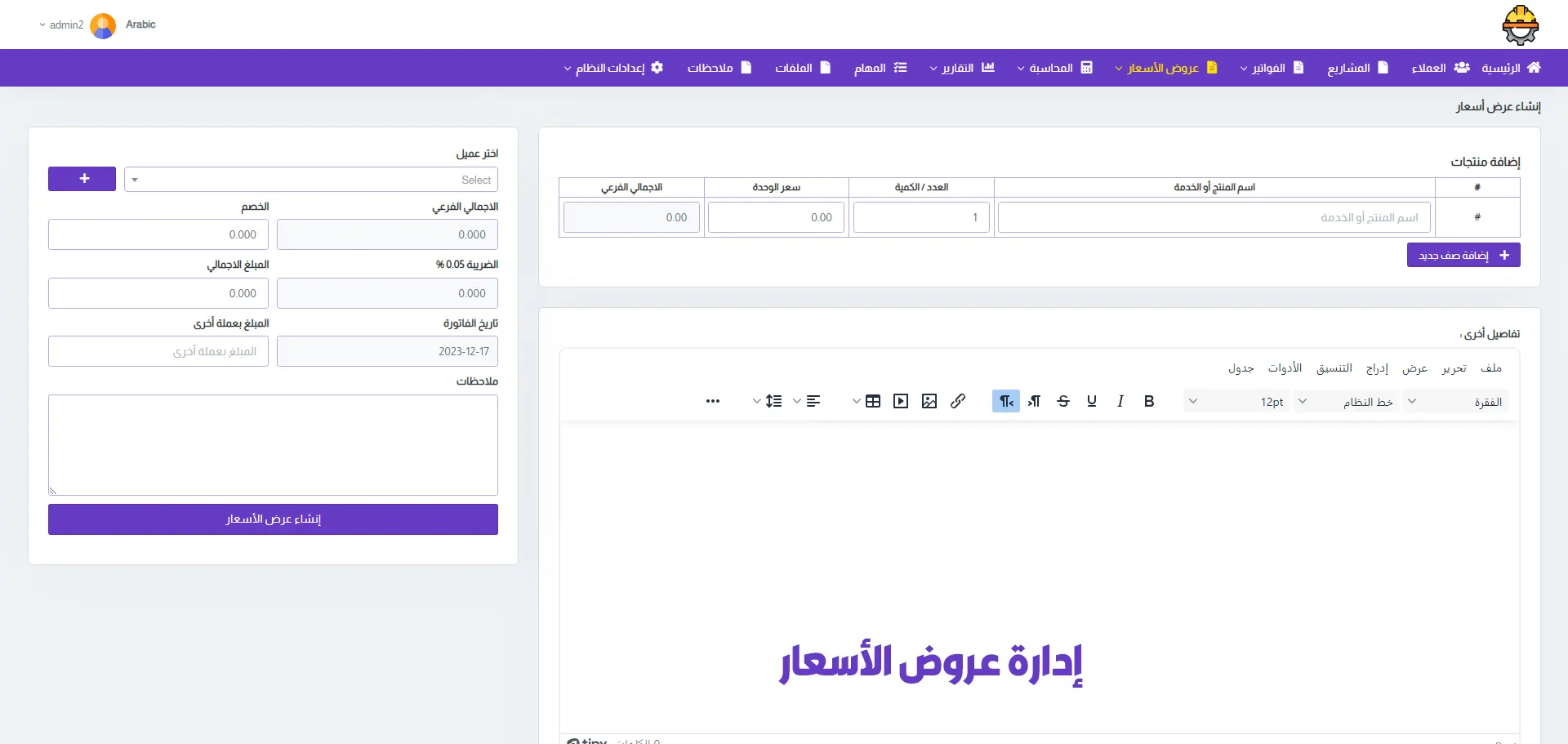Submit with إنشاء عرض الأسعار button
Screen dimensions: 1568x744
[273, 519]
